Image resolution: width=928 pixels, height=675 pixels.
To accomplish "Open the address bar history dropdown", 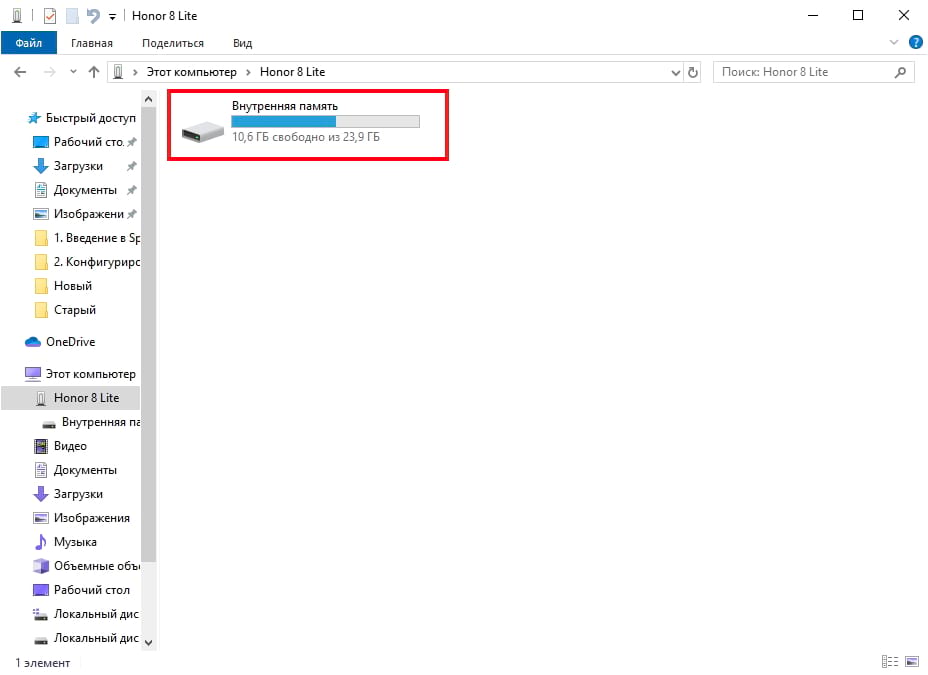I will 675,72.
